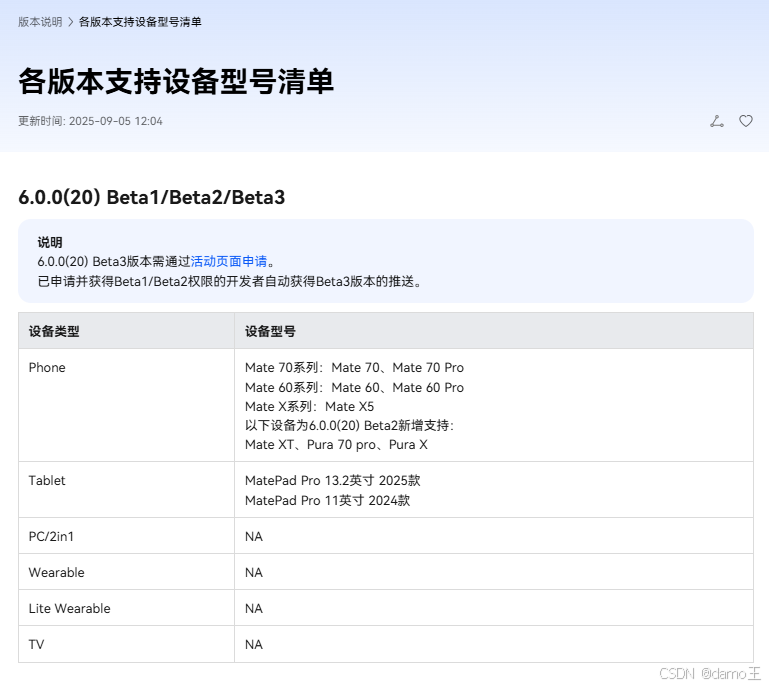Screen dimensions: 769x687
Task: Click the Mate 60系列 model line
Action: point(354,387)
